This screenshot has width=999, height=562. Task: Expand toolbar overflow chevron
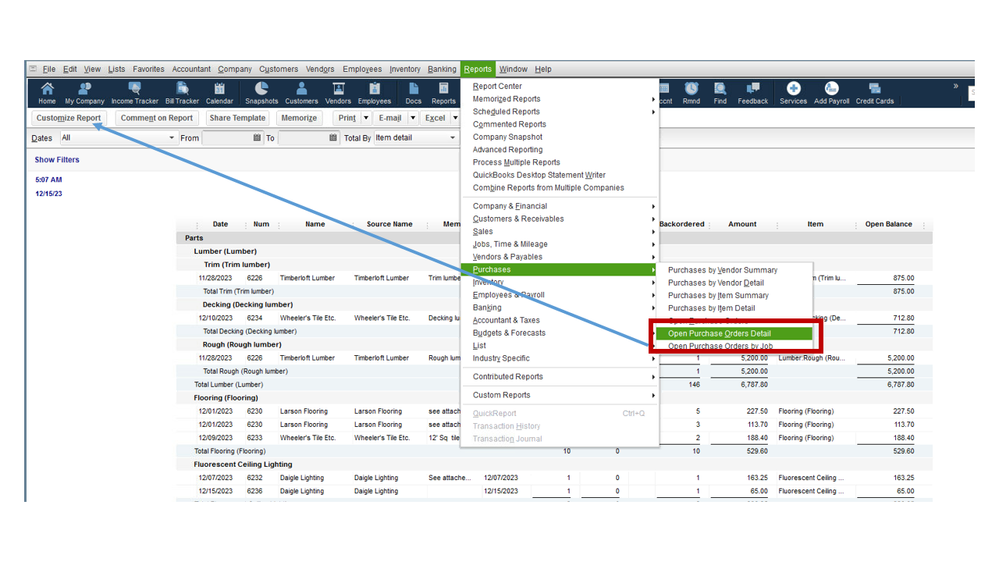956,86
